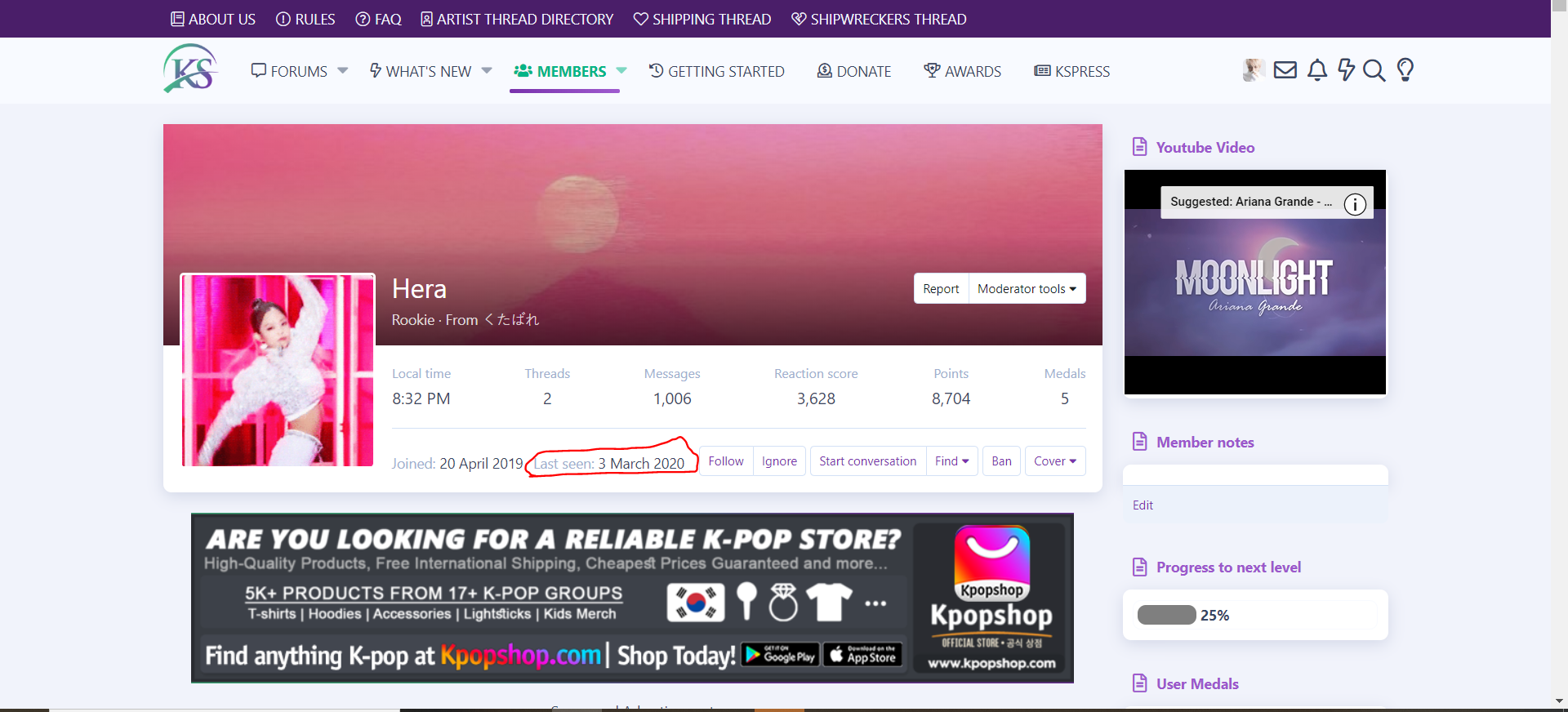Follow the user Hera
This screenshot has height=712, width=1568.
coord(726,461)
